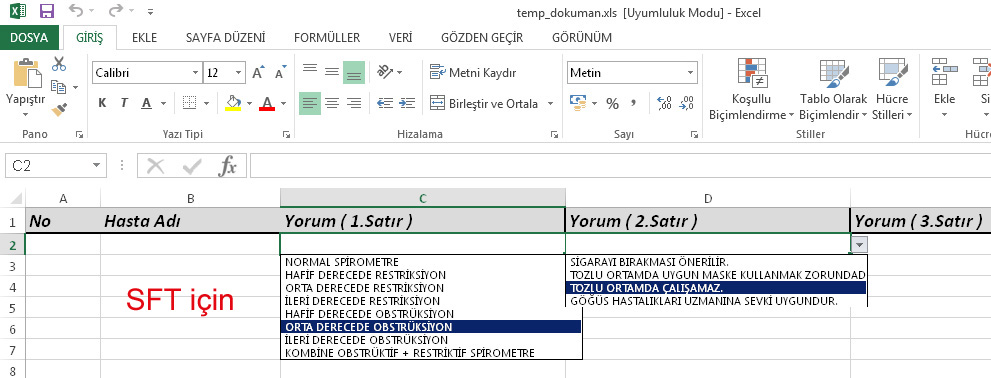Image resolution: width=991 pixels, height=378 pixels.
Task: Choose TOZLU ORTAMDA ÇALIŞAMAZ list item
Action: (x=715, y=288)
